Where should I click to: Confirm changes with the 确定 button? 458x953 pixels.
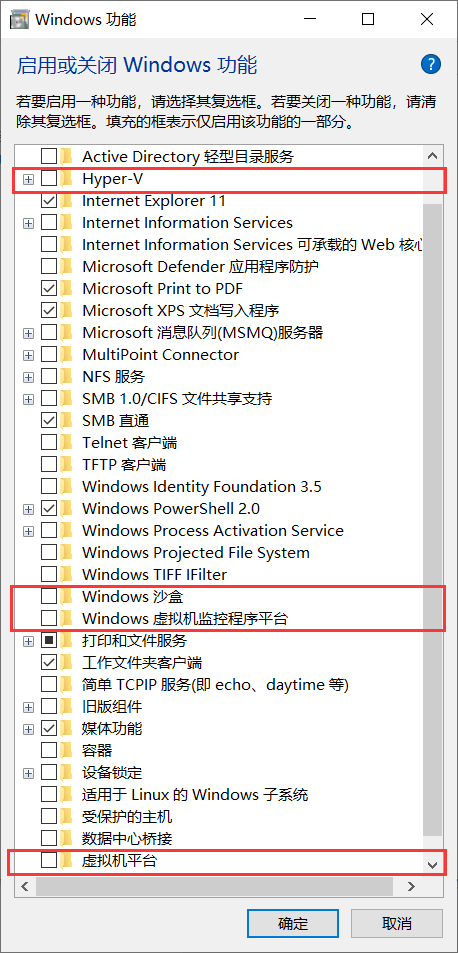click(x=293, y=924)
